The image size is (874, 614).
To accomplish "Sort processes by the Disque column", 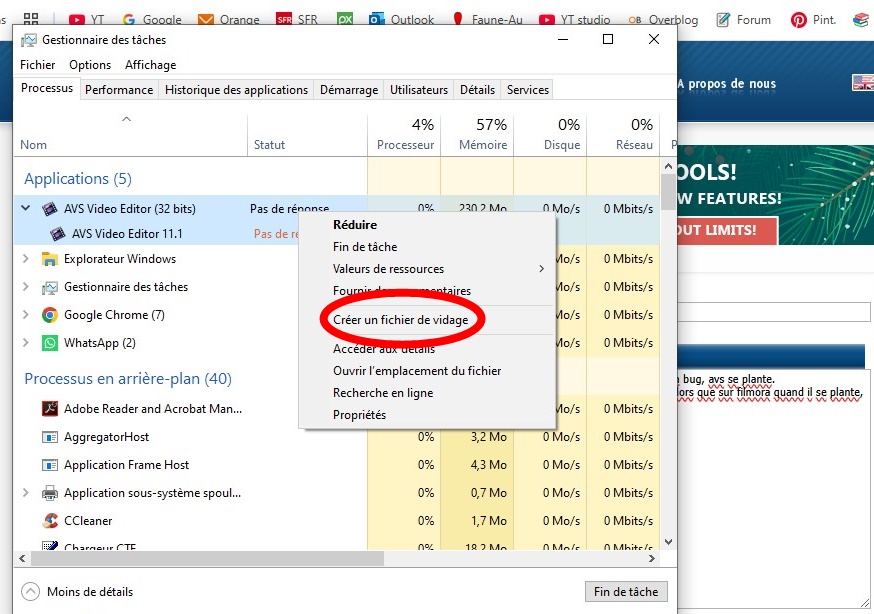I will click(x=550, y=134).
